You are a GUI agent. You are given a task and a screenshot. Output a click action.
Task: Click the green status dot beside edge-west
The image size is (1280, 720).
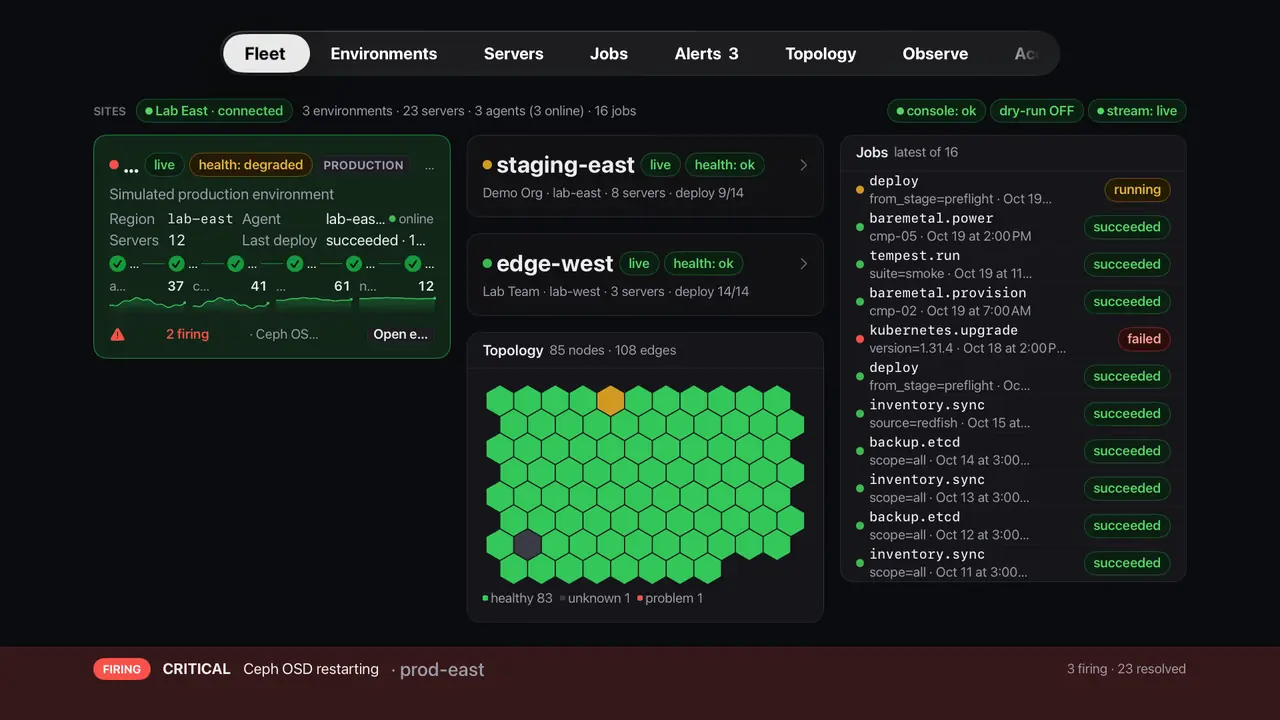pos(487,264)
